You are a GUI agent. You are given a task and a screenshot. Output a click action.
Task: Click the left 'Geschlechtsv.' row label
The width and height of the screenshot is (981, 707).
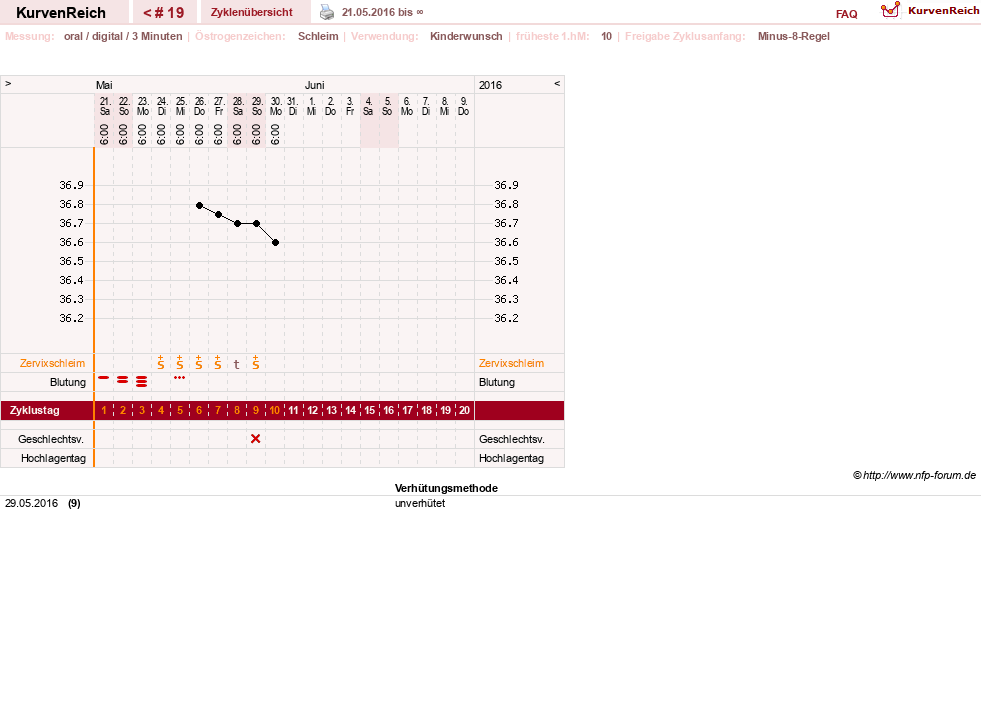pyautogui.click(x=51, y=439)
